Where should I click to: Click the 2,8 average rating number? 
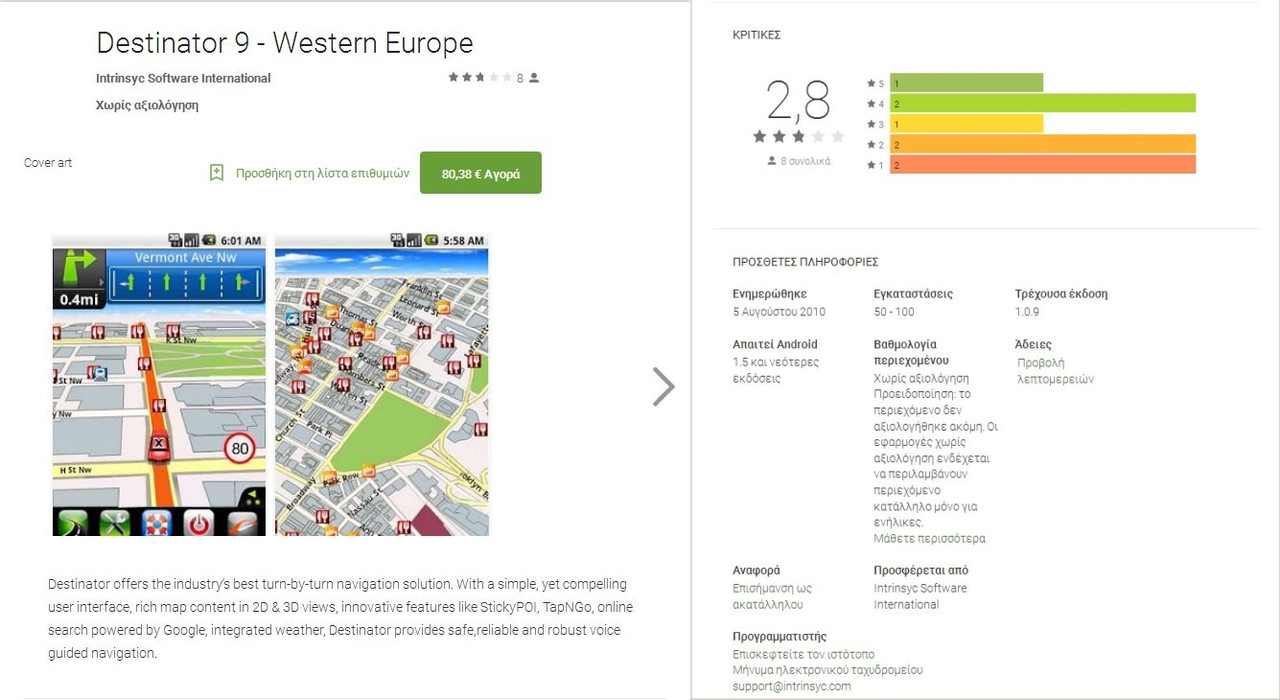[x=799, y=100]
